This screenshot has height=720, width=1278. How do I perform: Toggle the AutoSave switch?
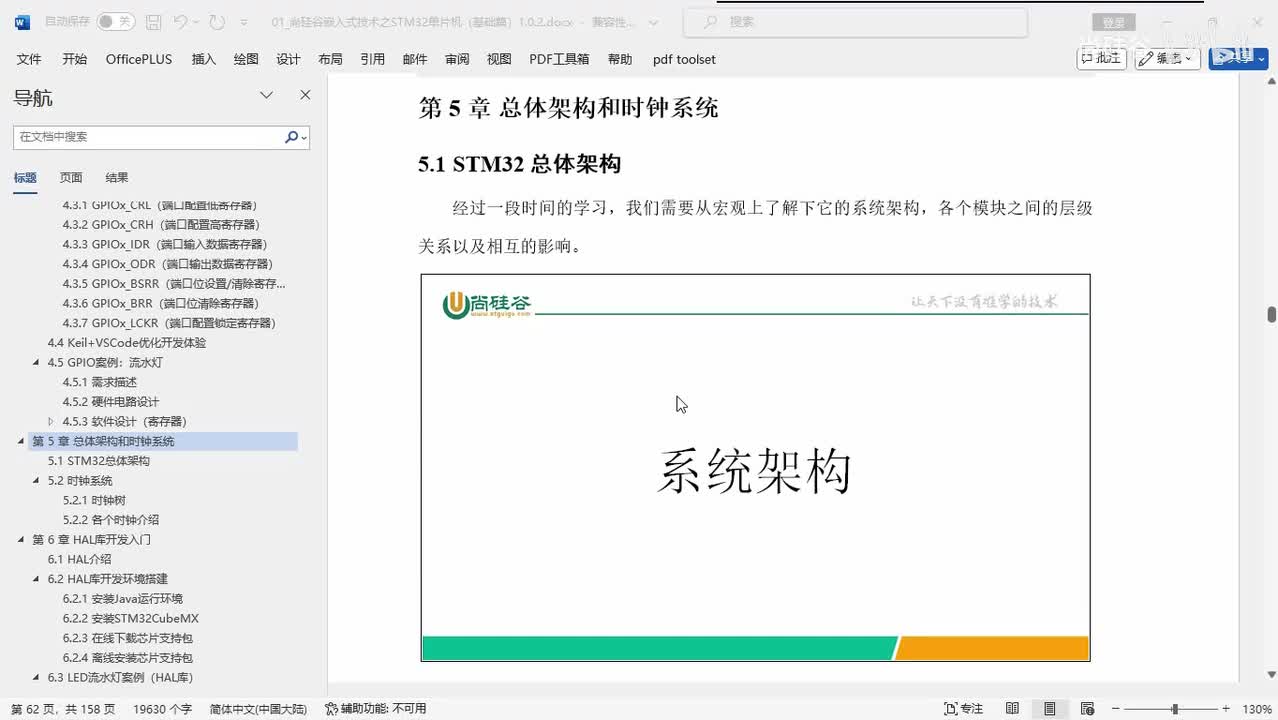click(116, 21)
